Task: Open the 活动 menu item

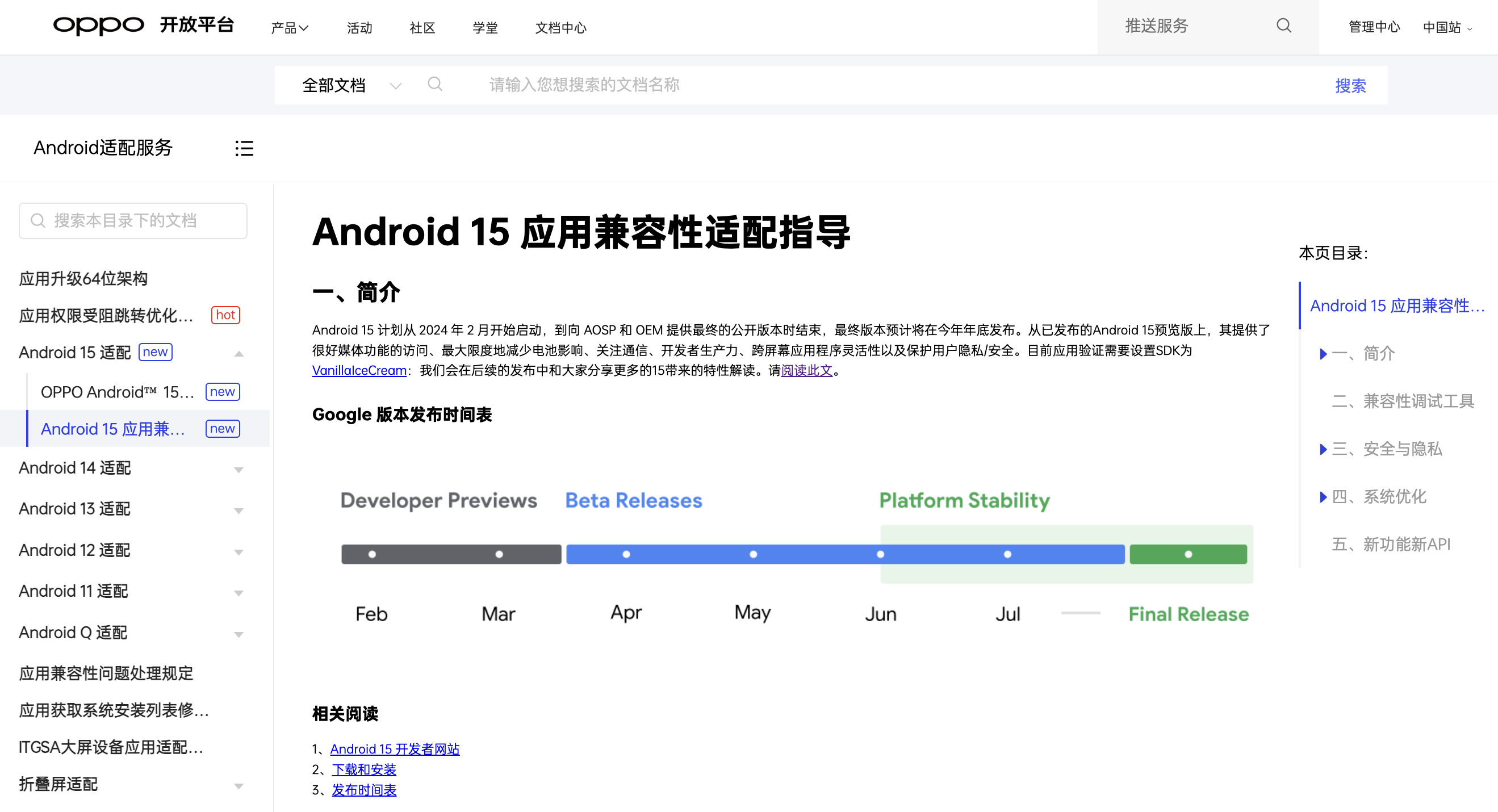Action: (x=359, y=27)
